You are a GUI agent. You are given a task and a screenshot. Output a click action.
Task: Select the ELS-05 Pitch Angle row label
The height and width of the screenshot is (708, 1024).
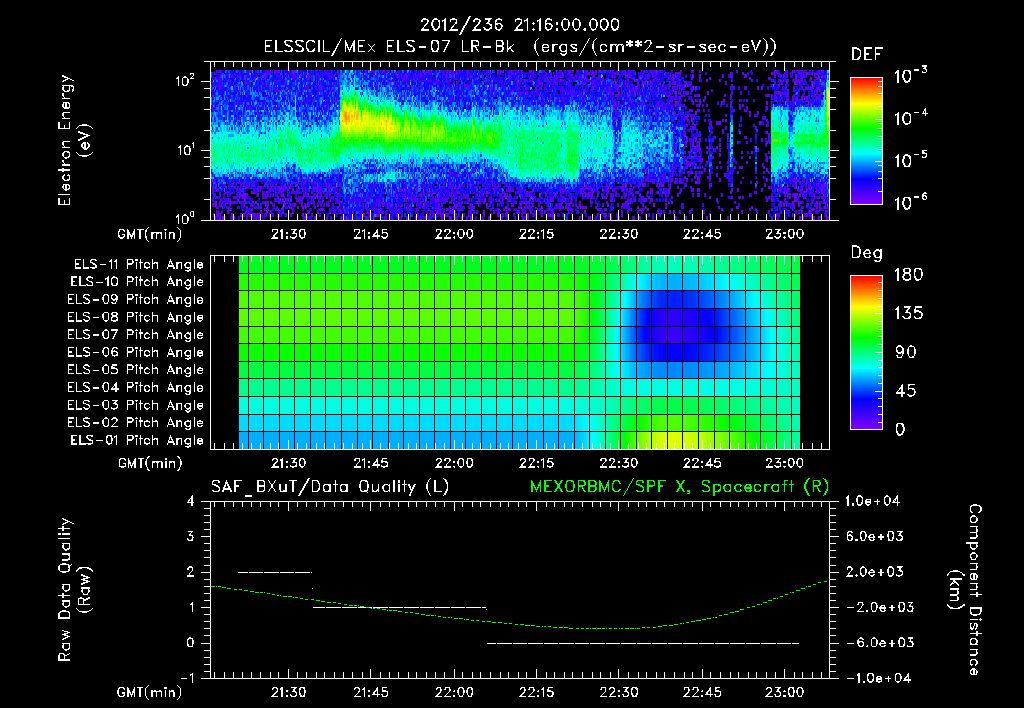tap(135, 370)
